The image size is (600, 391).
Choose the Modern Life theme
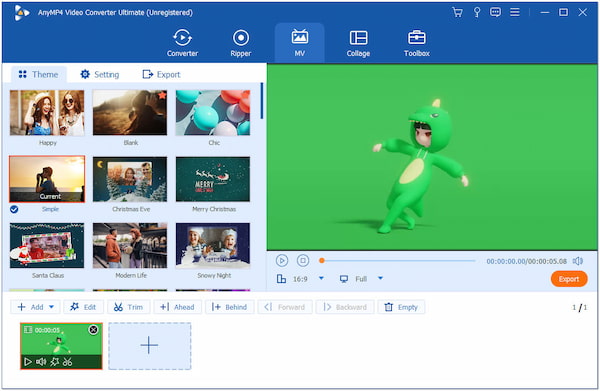tap(130, 246)
